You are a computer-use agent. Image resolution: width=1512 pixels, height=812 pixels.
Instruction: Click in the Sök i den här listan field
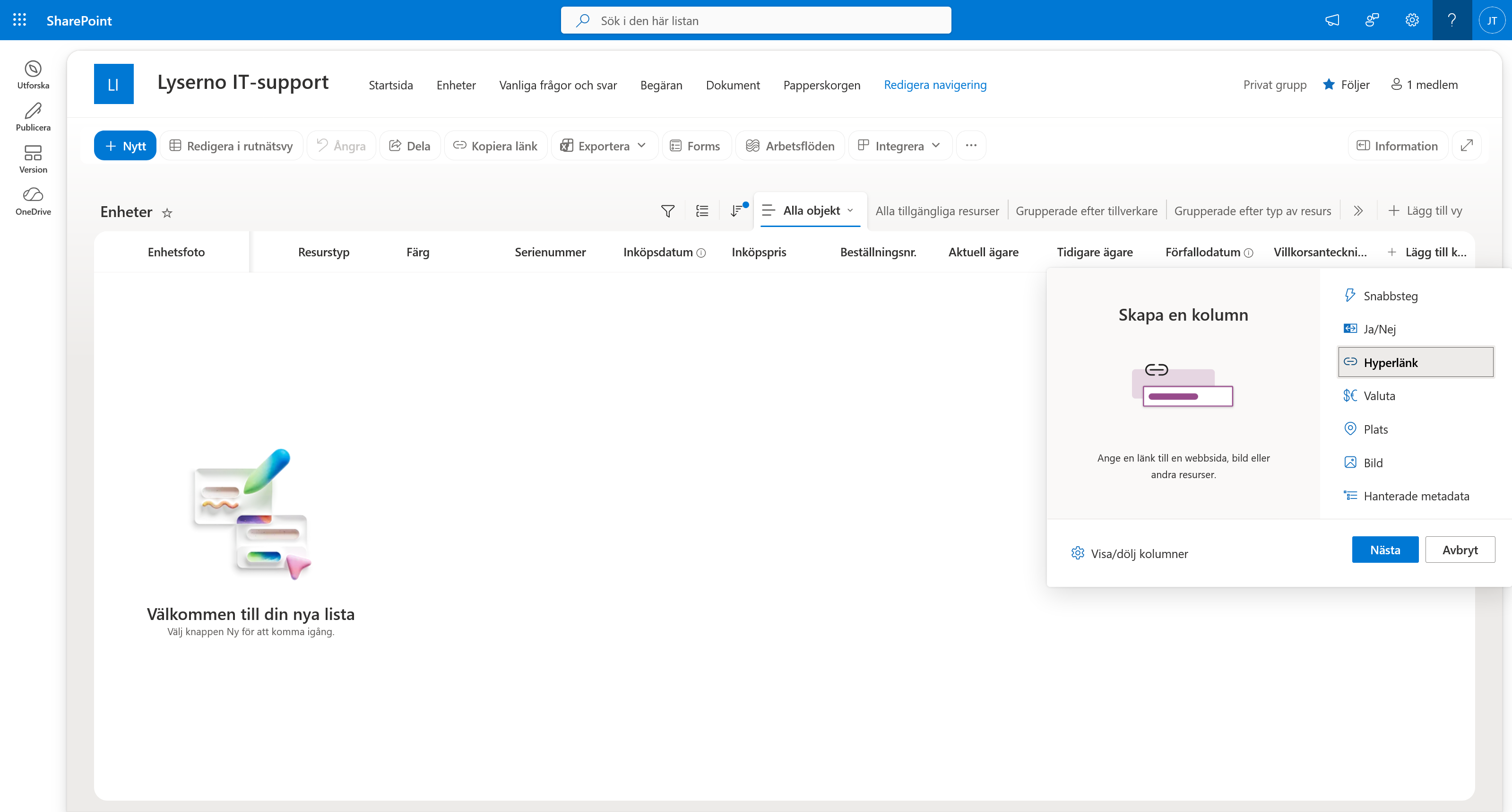coord(756,20)
